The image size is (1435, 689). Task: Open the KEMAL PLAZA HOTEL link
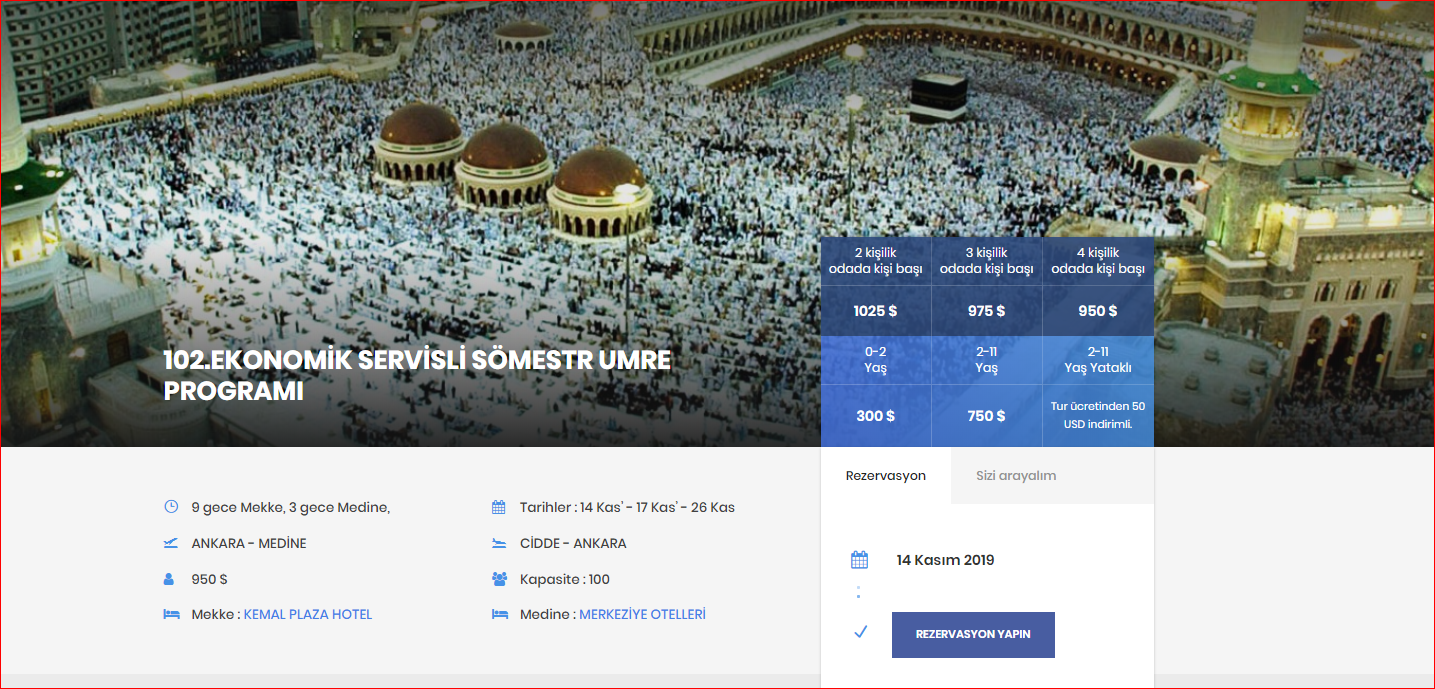307,613
